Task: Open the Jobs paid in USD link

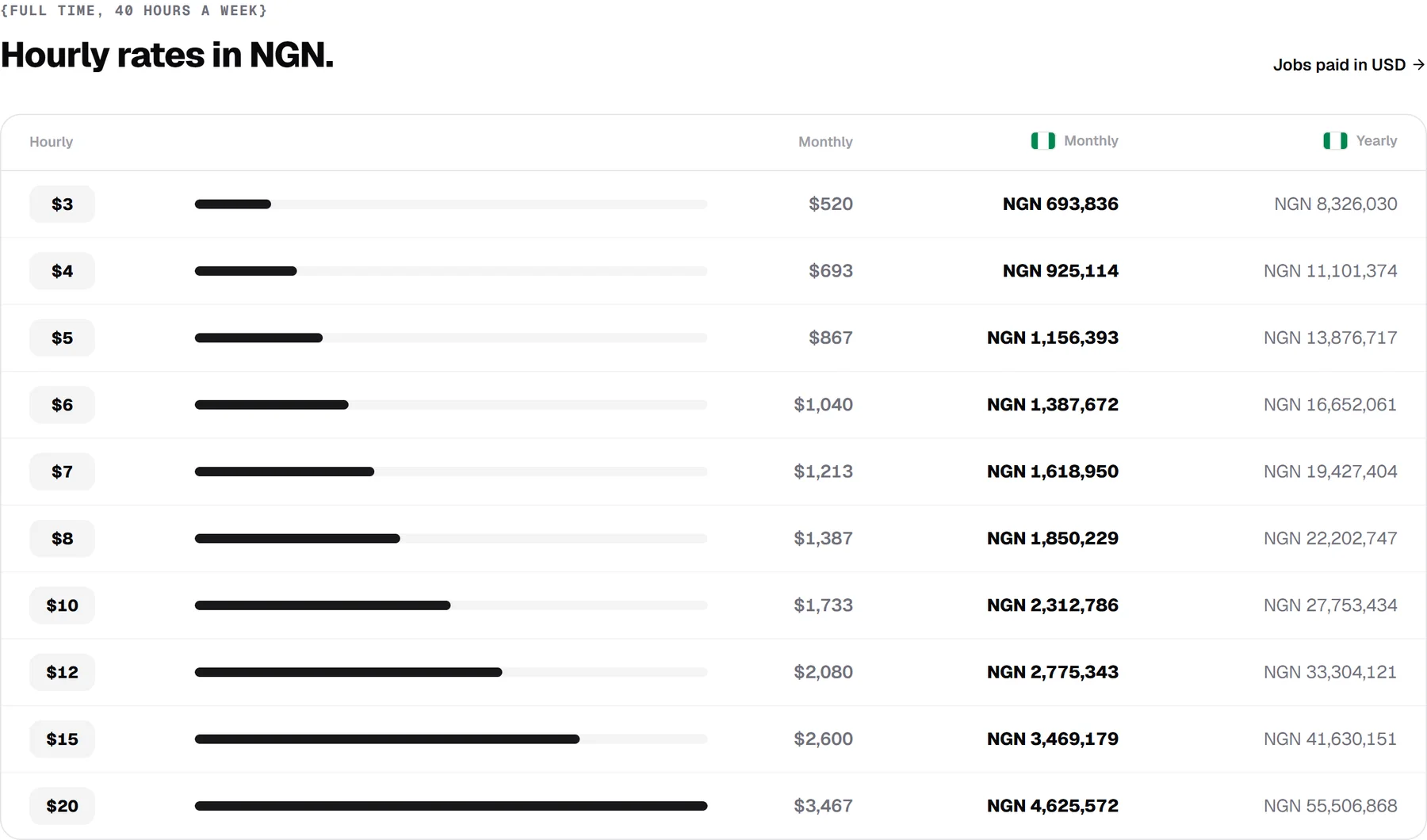Action: tap(1349, 65)
